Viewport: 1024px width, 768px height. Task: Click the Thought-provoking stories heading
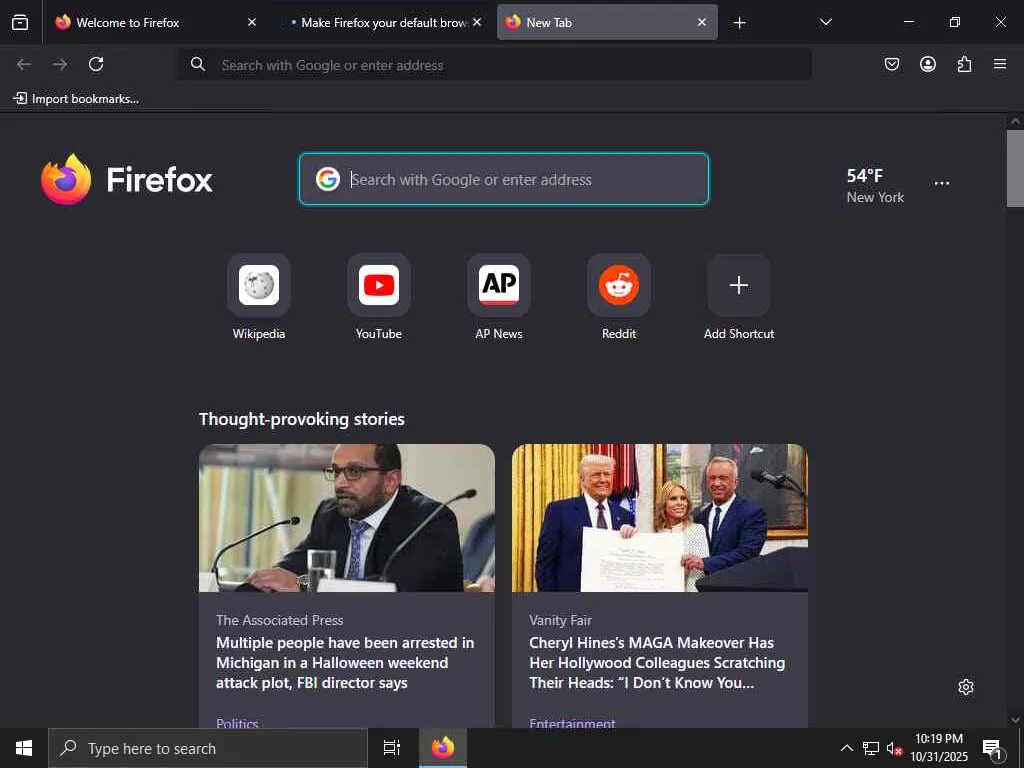pos(302,419)
